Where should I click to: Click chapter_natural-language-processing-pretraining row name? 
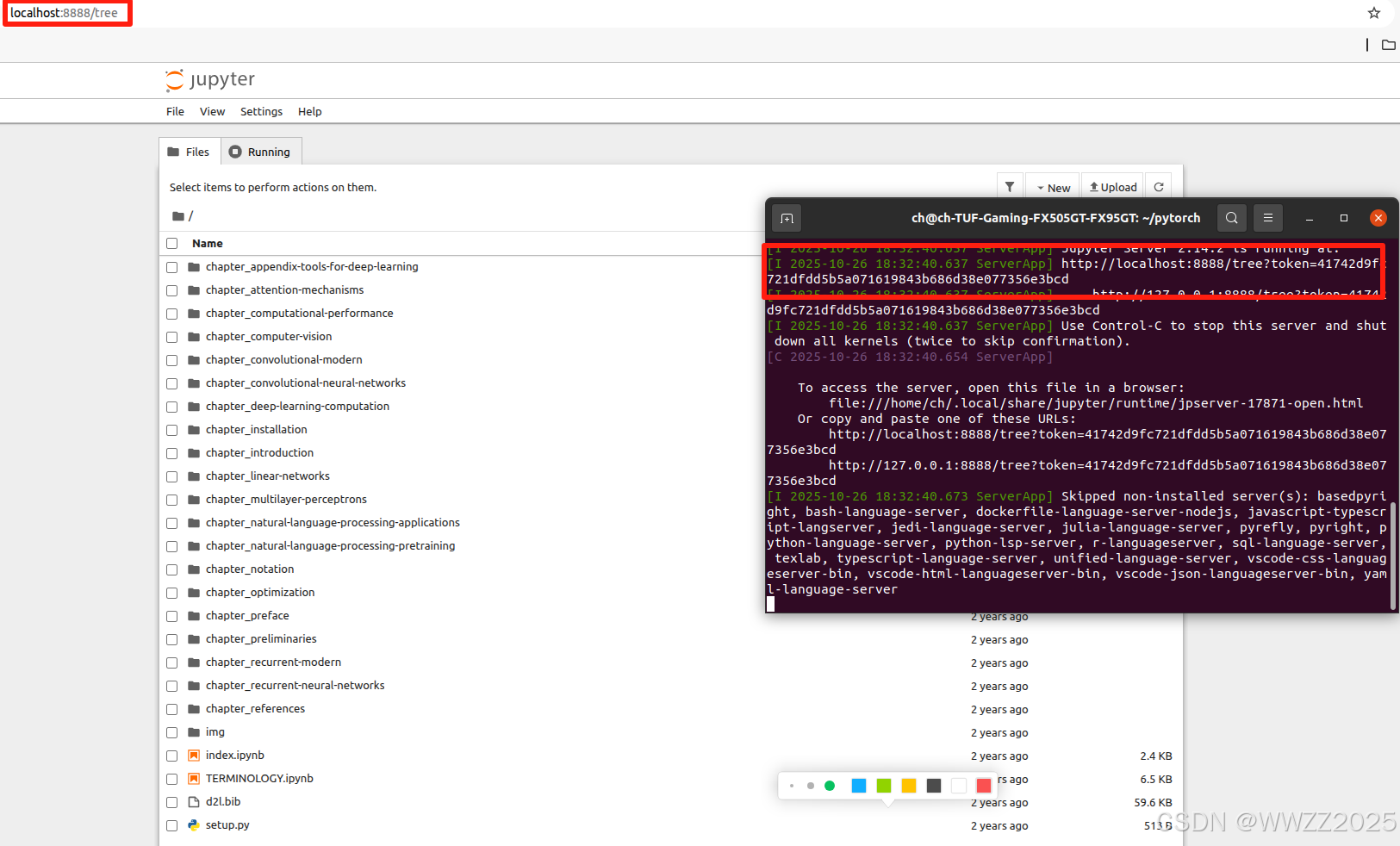pyautogui.click(x=330, y=546)
